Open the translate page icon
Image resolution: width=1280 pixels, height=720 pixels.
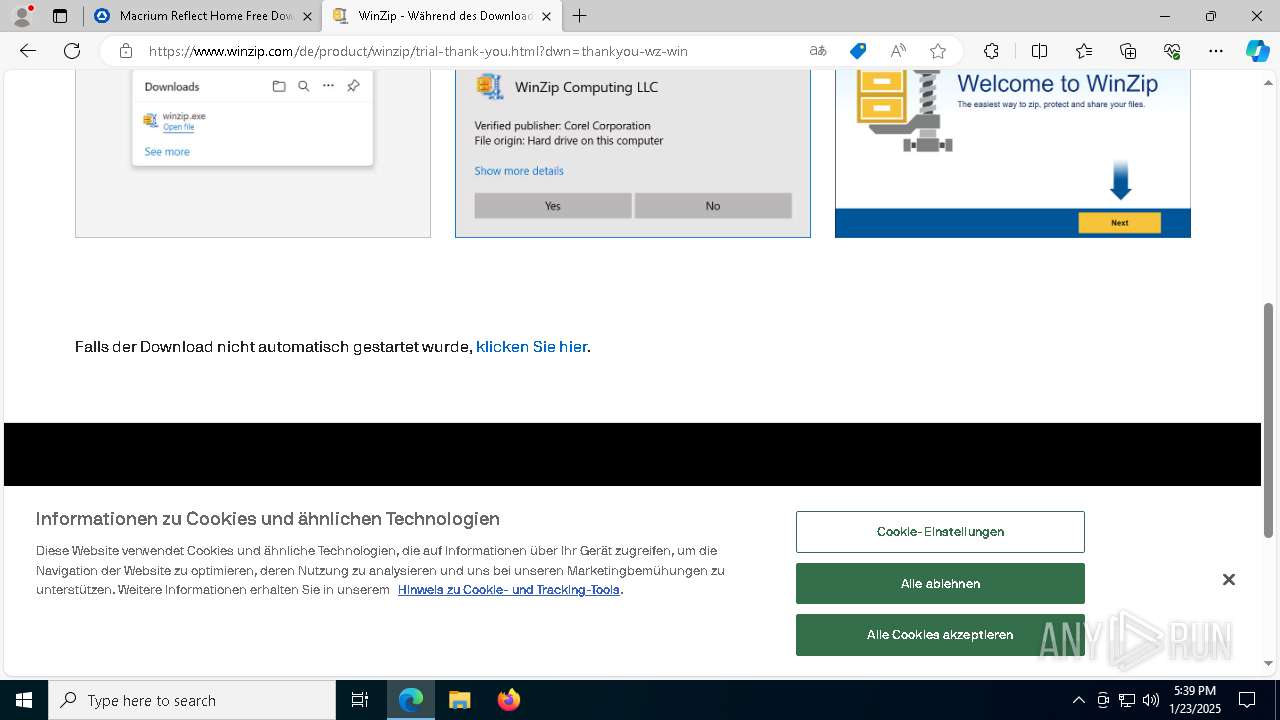818,51
